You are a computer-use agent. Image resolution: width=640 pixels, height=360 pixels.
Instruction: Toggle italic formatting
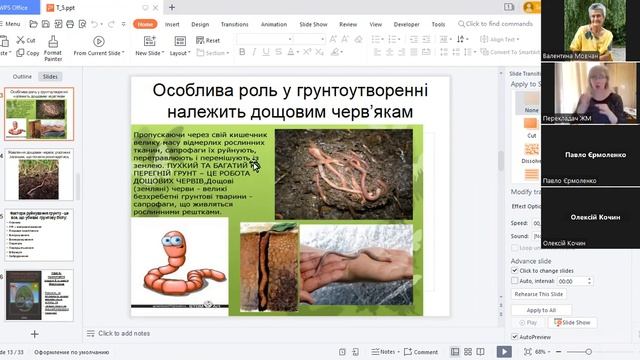pos(254,52)
